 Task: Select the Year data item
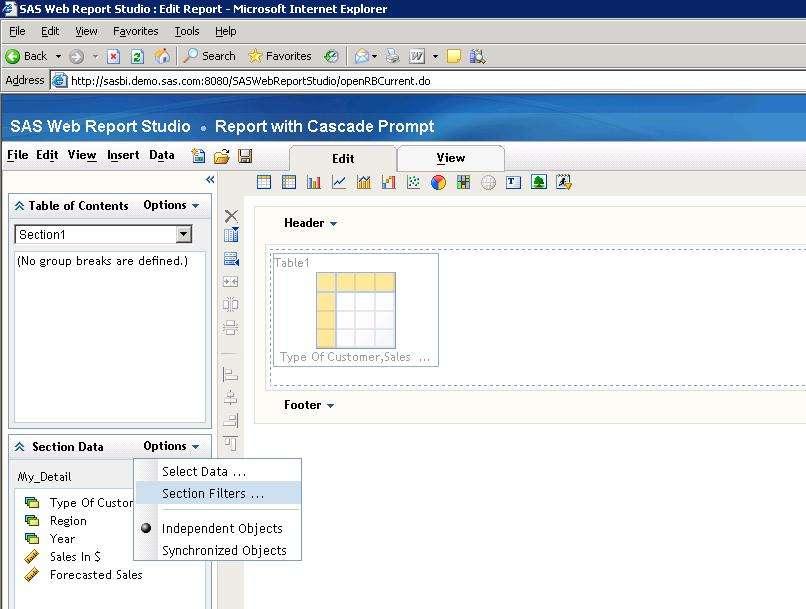click(x=62, y=539)
